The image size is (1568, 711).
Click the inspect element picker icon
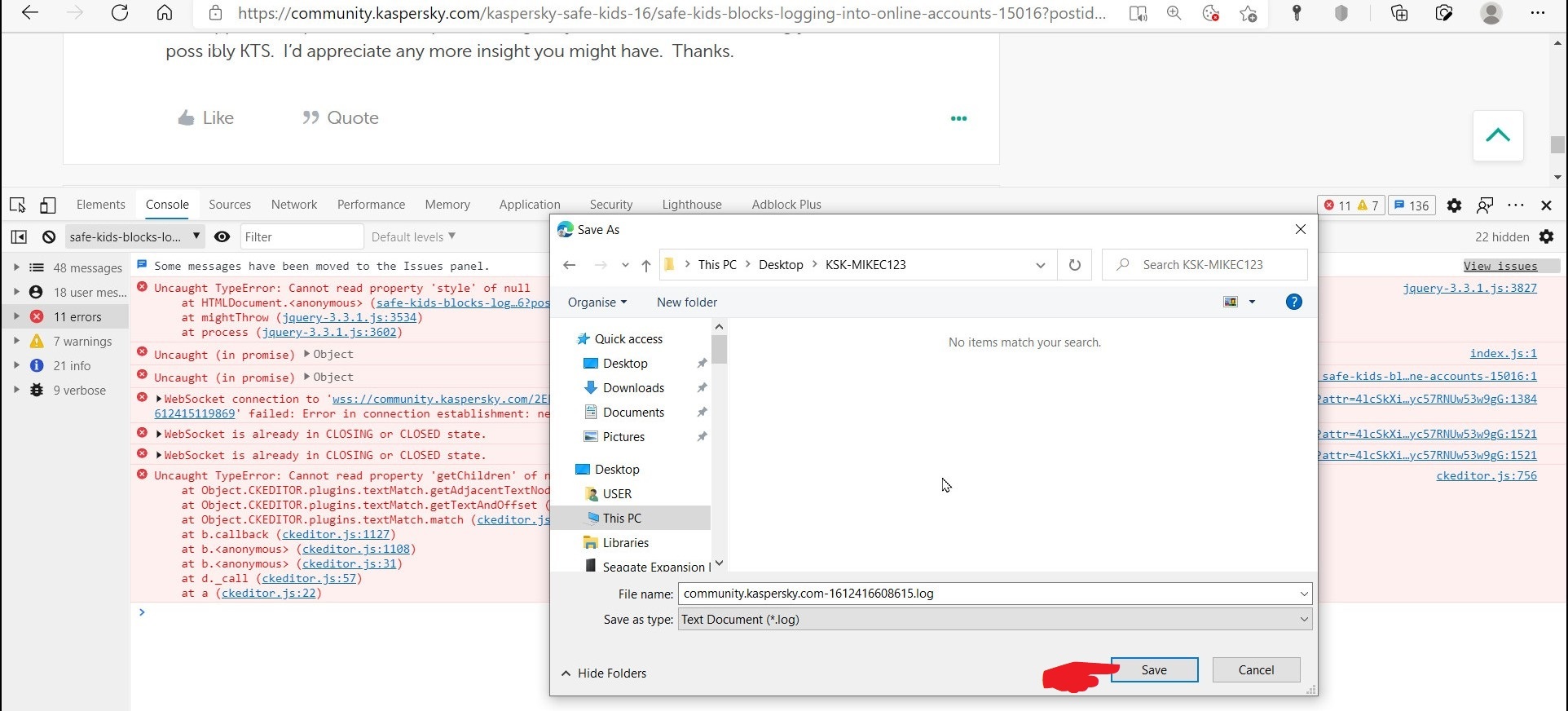point(18,205)
